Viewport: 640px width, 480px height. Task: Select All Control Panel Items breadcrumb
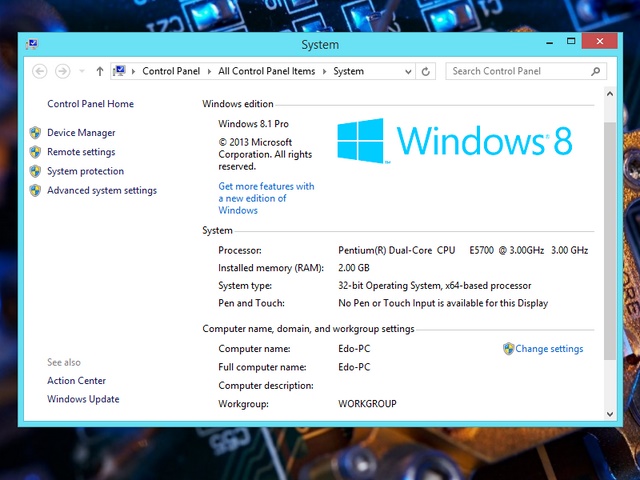267,71
